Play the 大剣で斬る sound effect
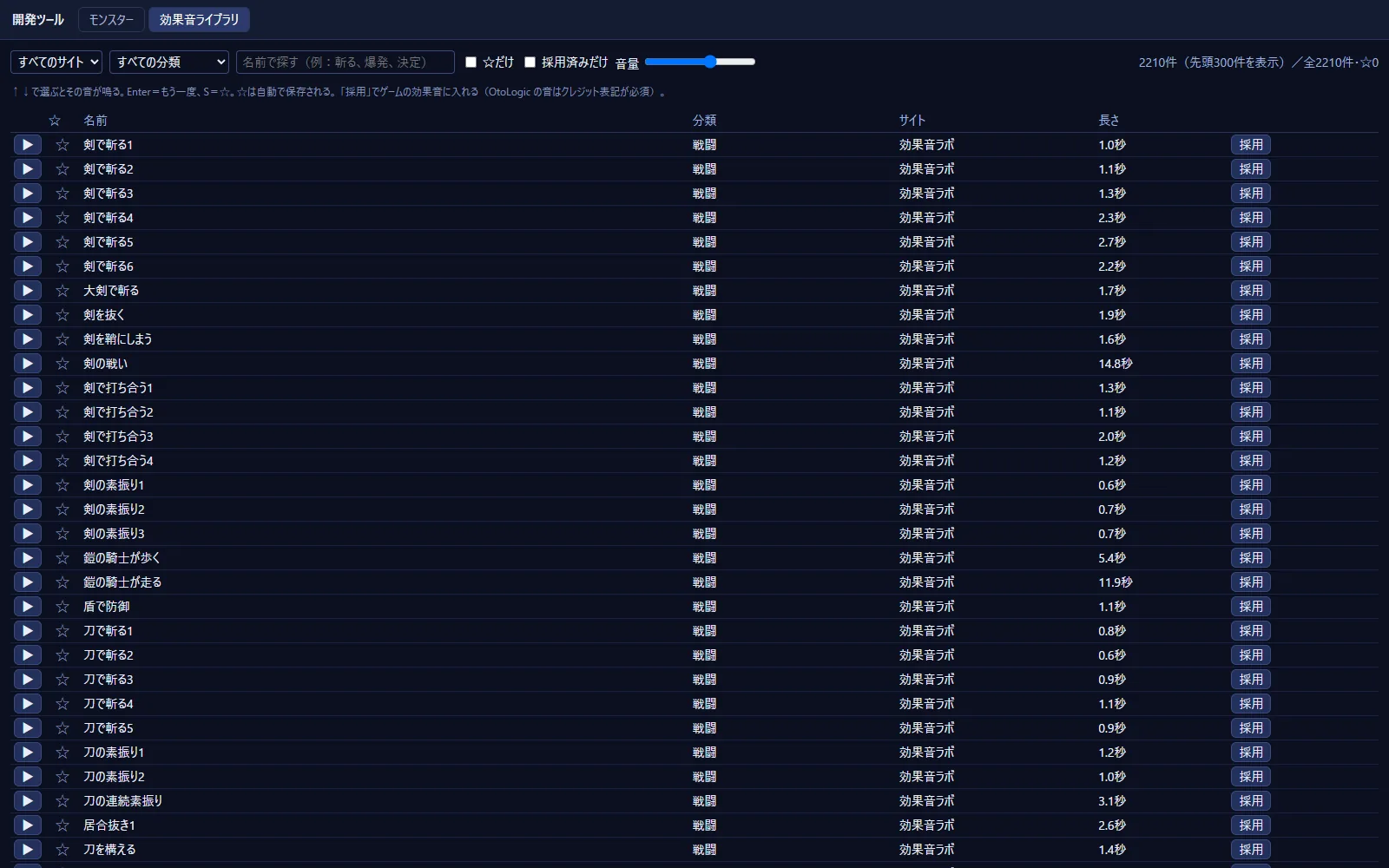Image resolution: width=1389 pixels, height=868 pixels. 28,291
